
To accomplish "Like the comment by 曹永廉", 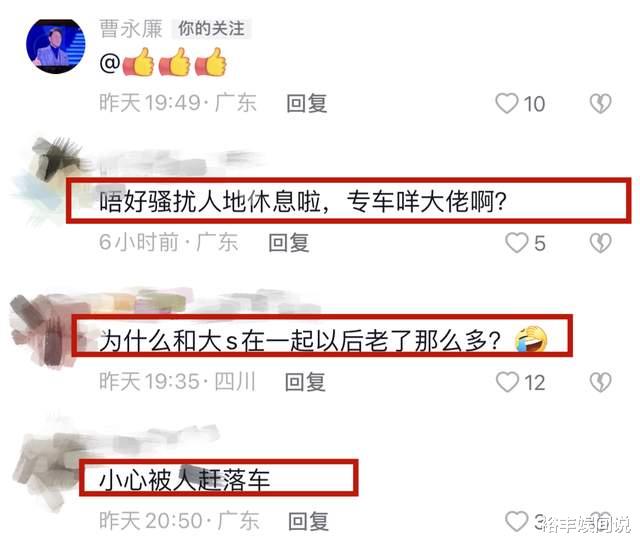I will click(x=507, y=103).
